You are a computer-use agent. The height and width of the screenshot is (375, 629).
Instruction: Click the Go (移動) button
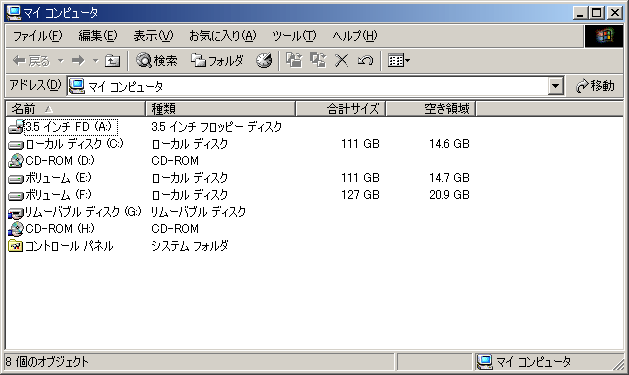(595, 86)
